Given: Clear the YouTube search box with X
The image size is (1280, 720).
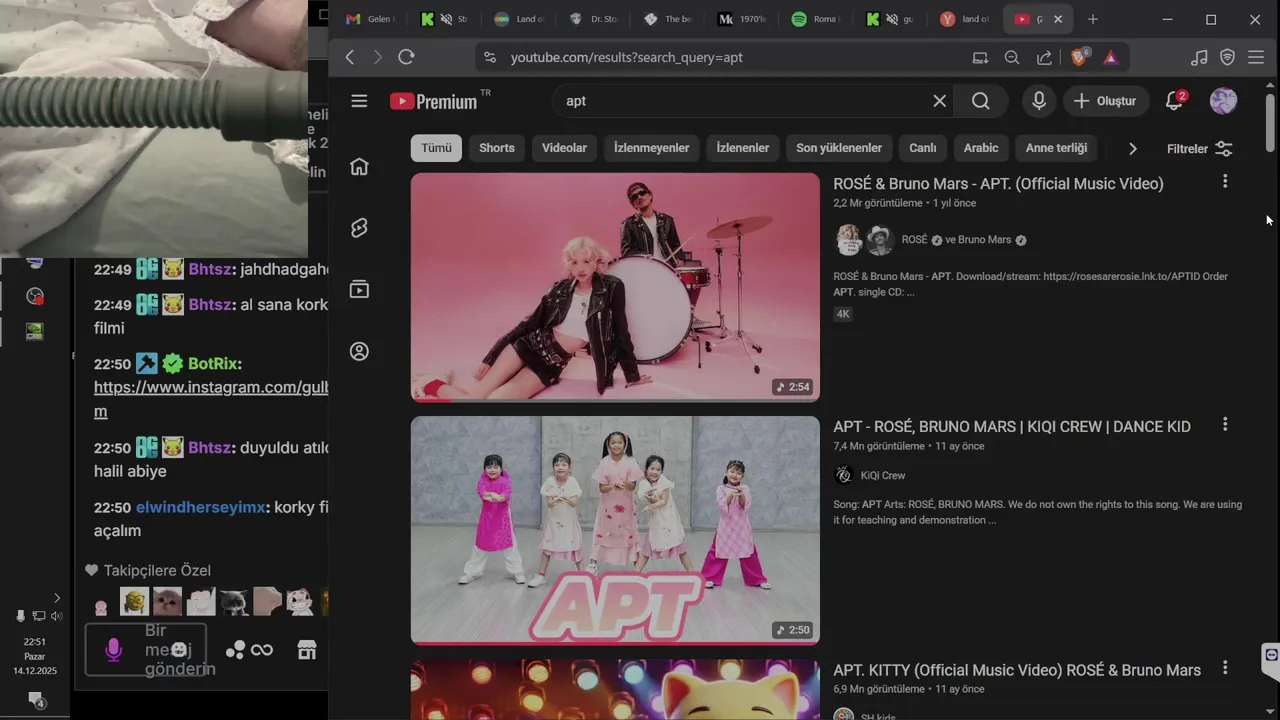Looking at the screenshot, I should pyautogui.click(x=939, y=101).
